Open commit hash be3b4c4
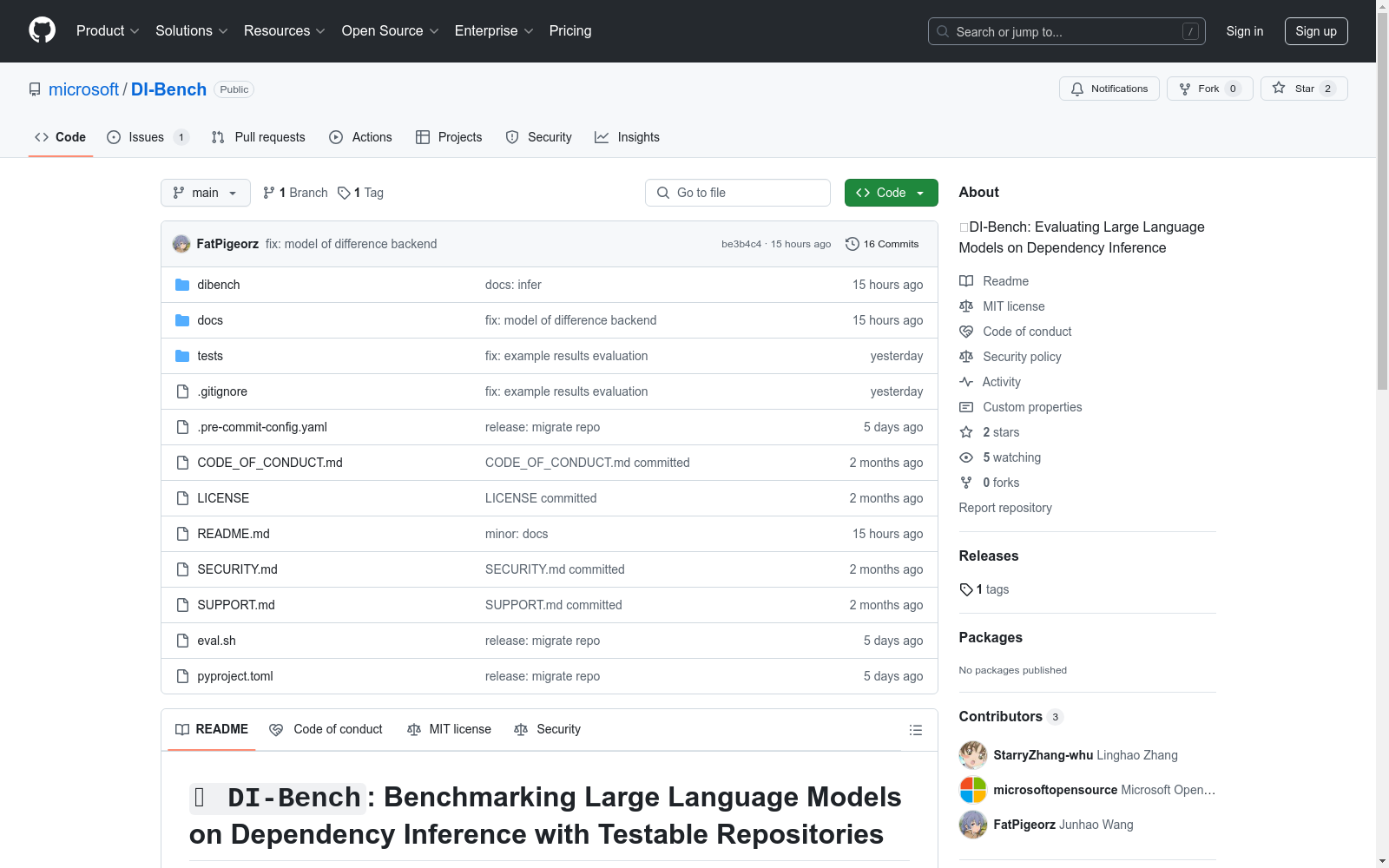The image size is (1389, 868). pos(741,244)
